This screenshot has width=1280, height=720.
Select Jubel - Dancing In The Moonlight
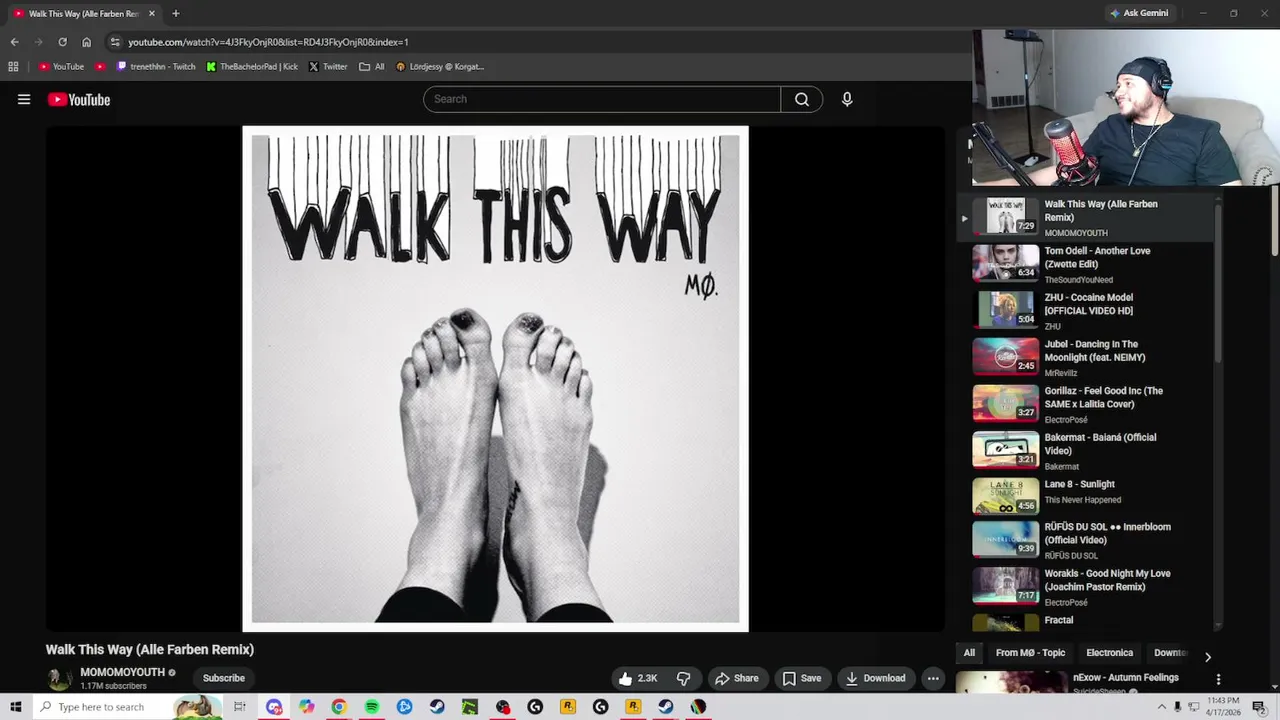[x=1091, y=357]
